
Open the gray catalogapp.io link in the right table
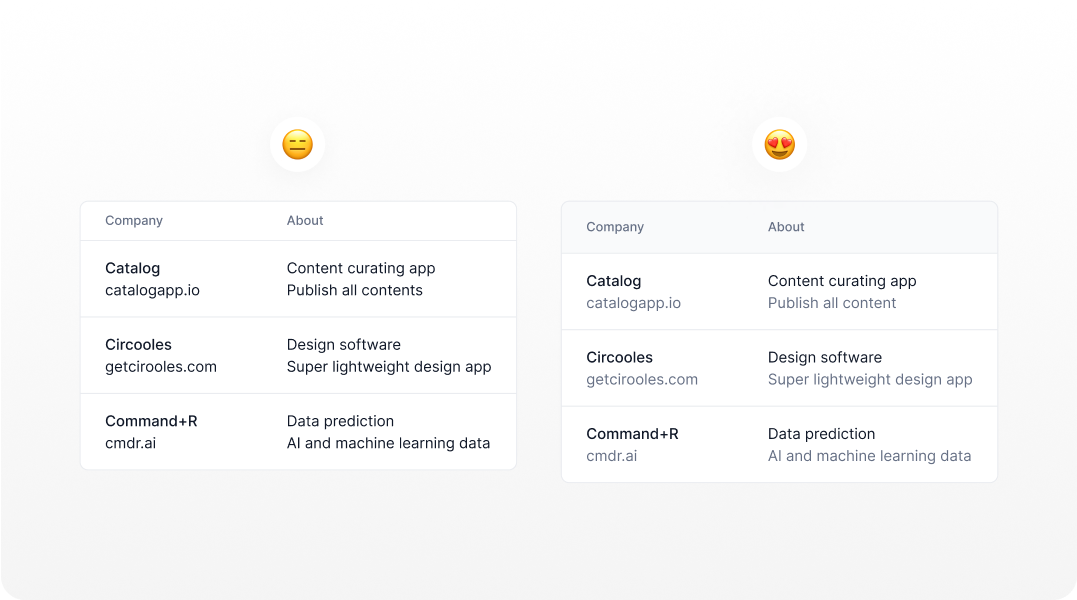[x=633, y=303]
